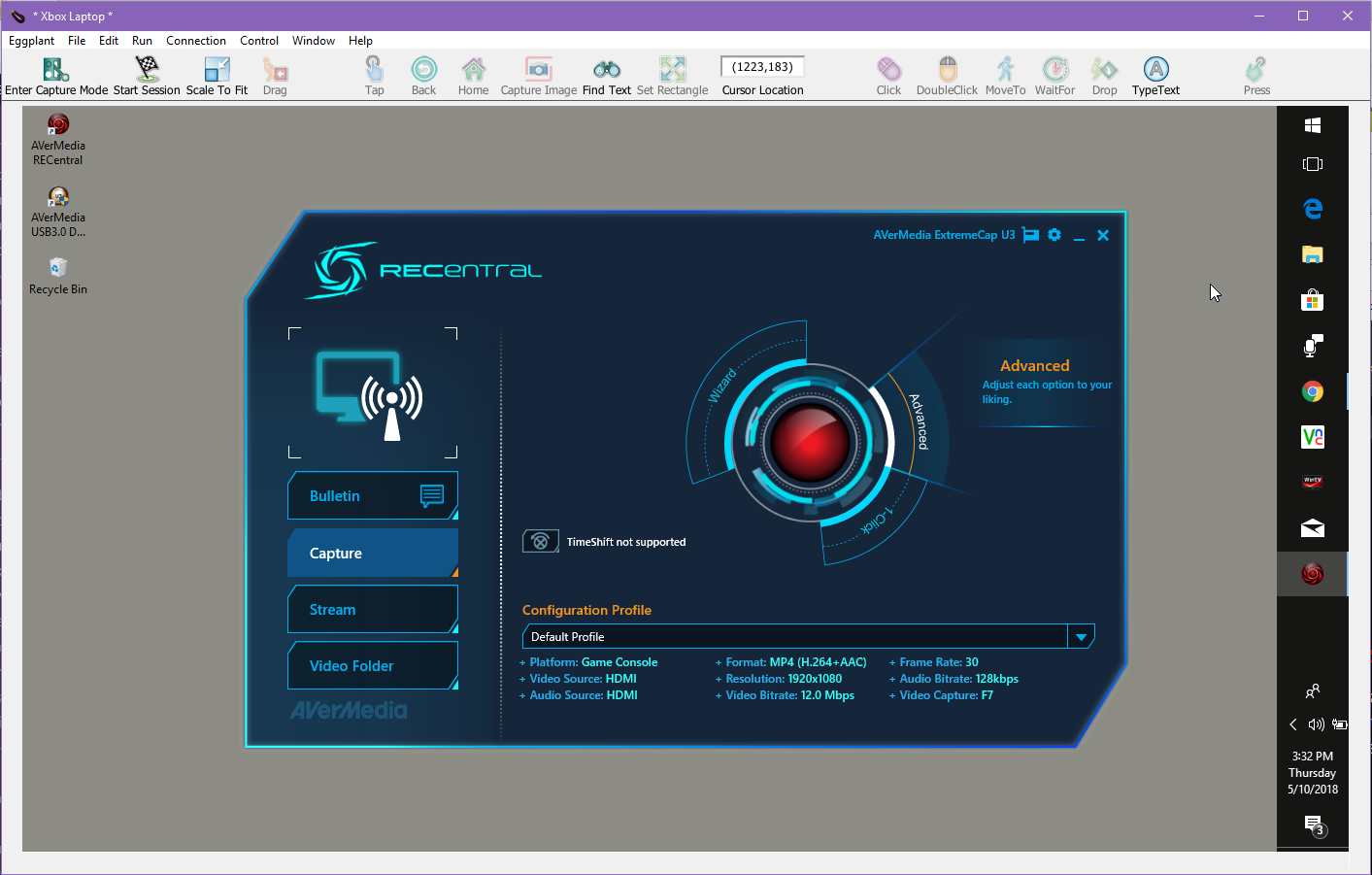1372x875 pixels.
Task: Open the Run menu
Action: tap(142, 41)
